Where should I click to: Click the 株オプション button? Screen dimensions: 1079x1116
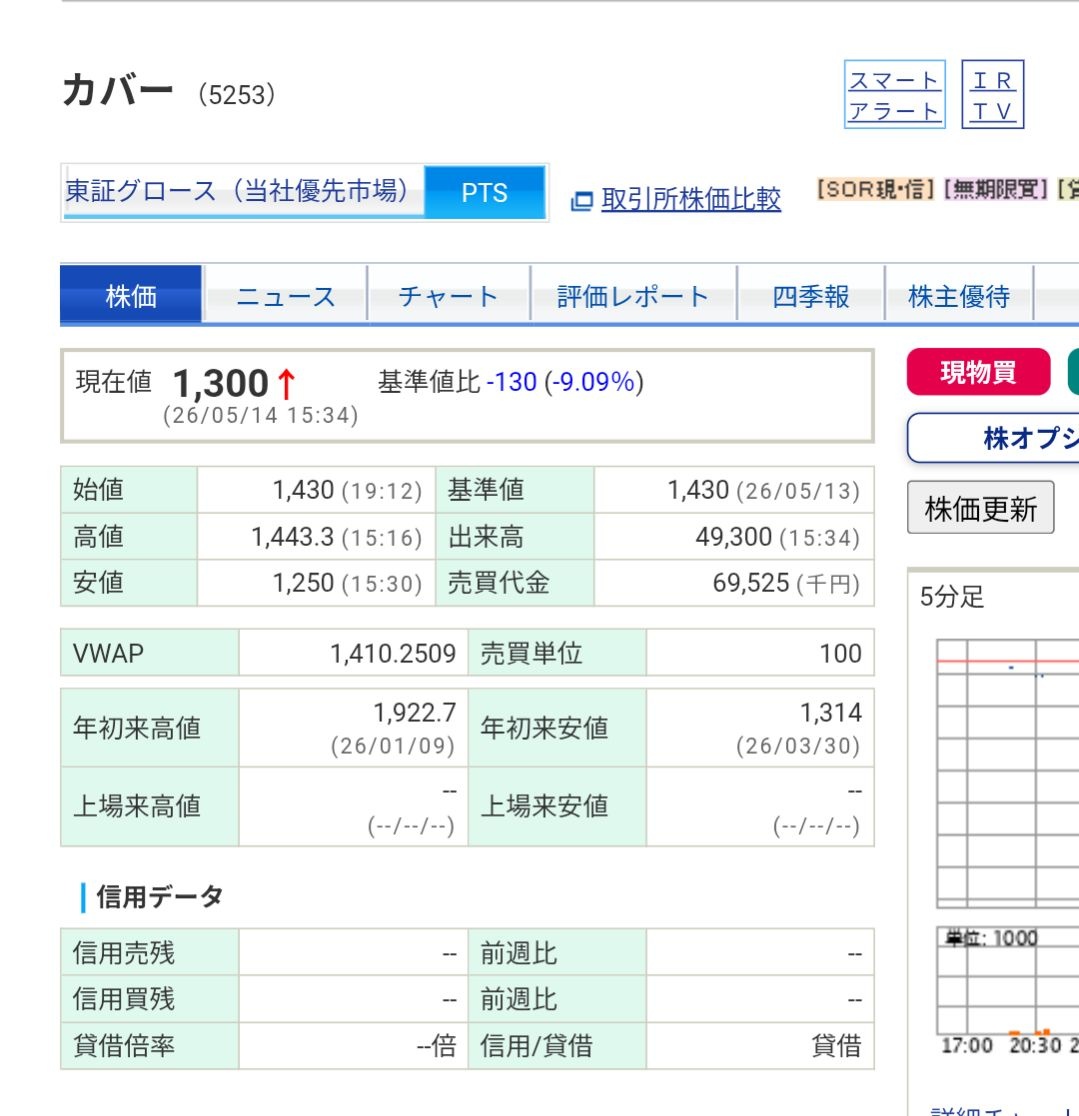pos(994,438)
